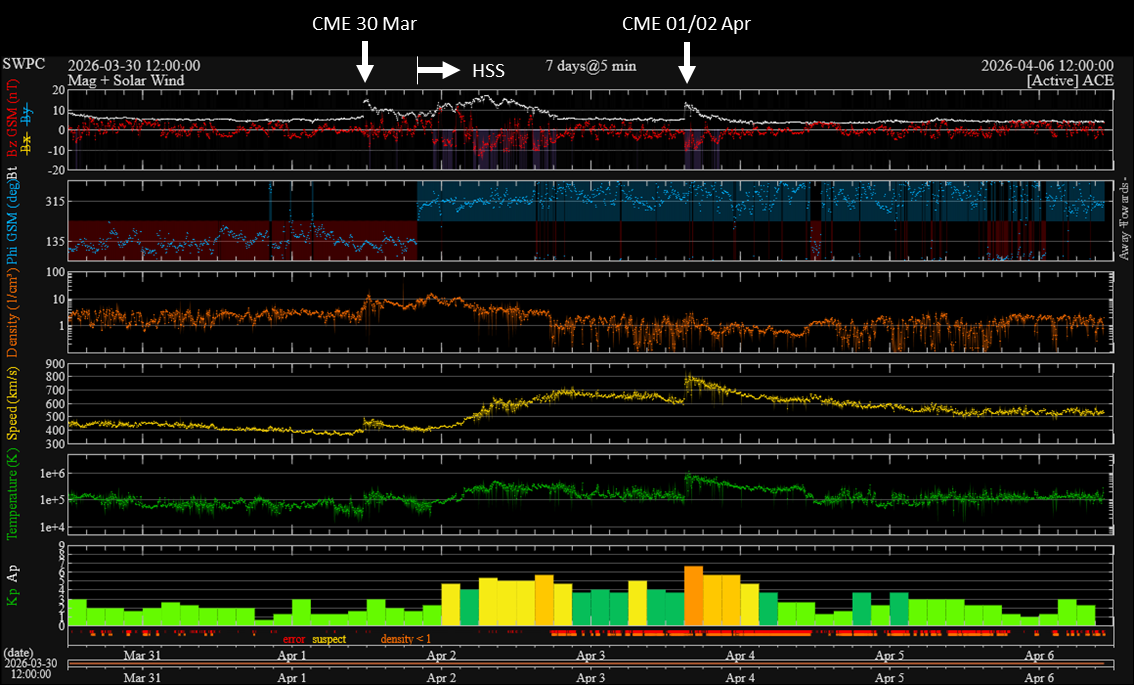
Task: Click the HSS right-pointing arrow
Action: [437, 70]
